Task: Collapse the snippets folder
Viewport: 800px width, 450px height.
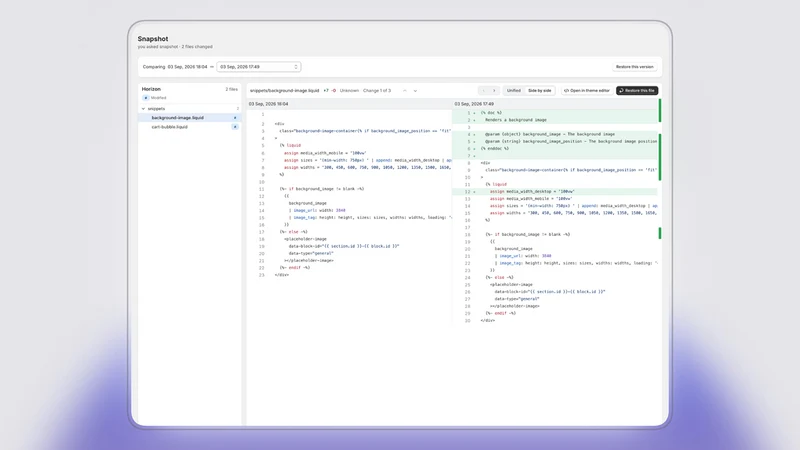Action: coord(143,109)
